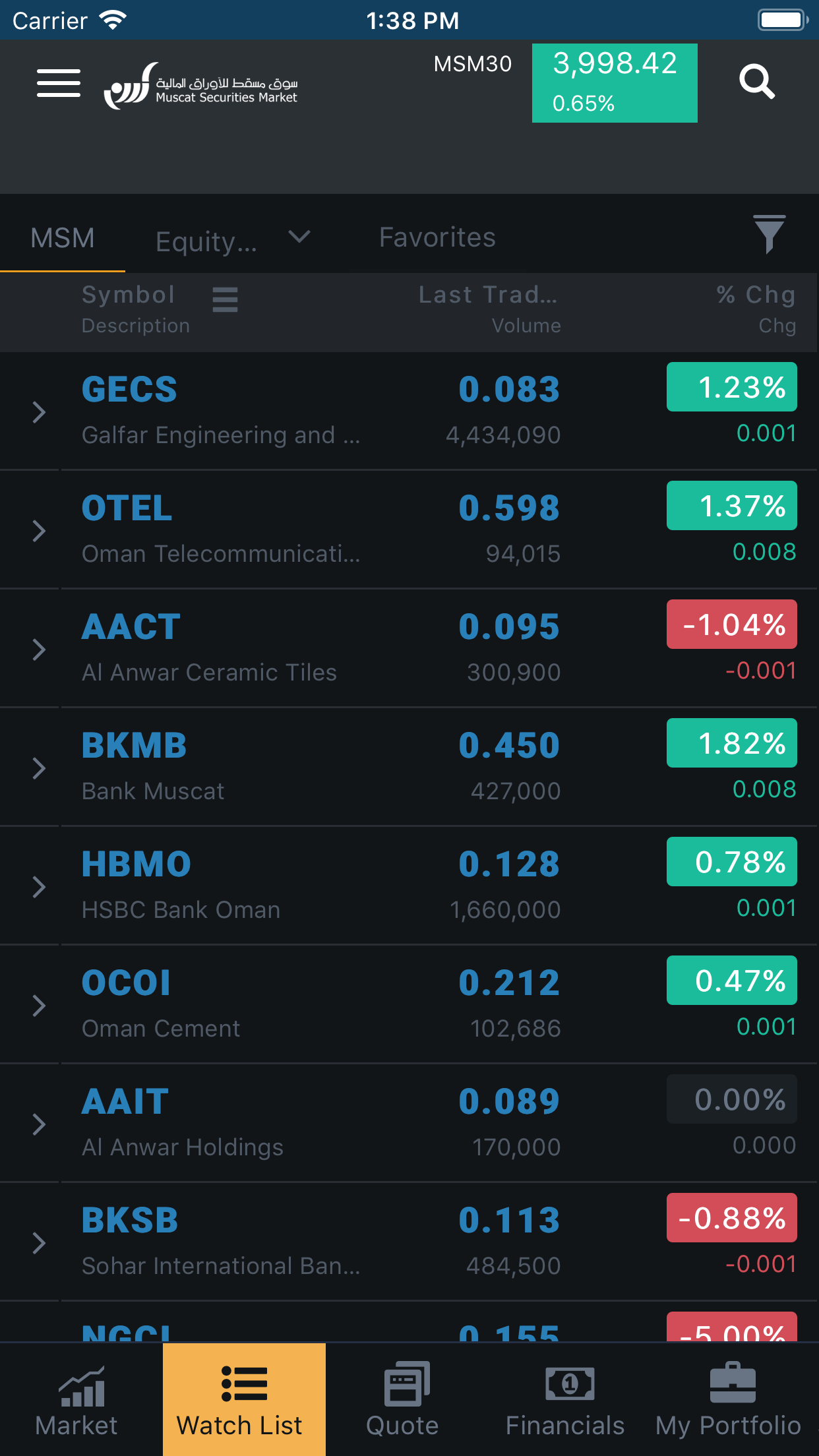Click the MSM30 index value badge

(x=614, y=82)
